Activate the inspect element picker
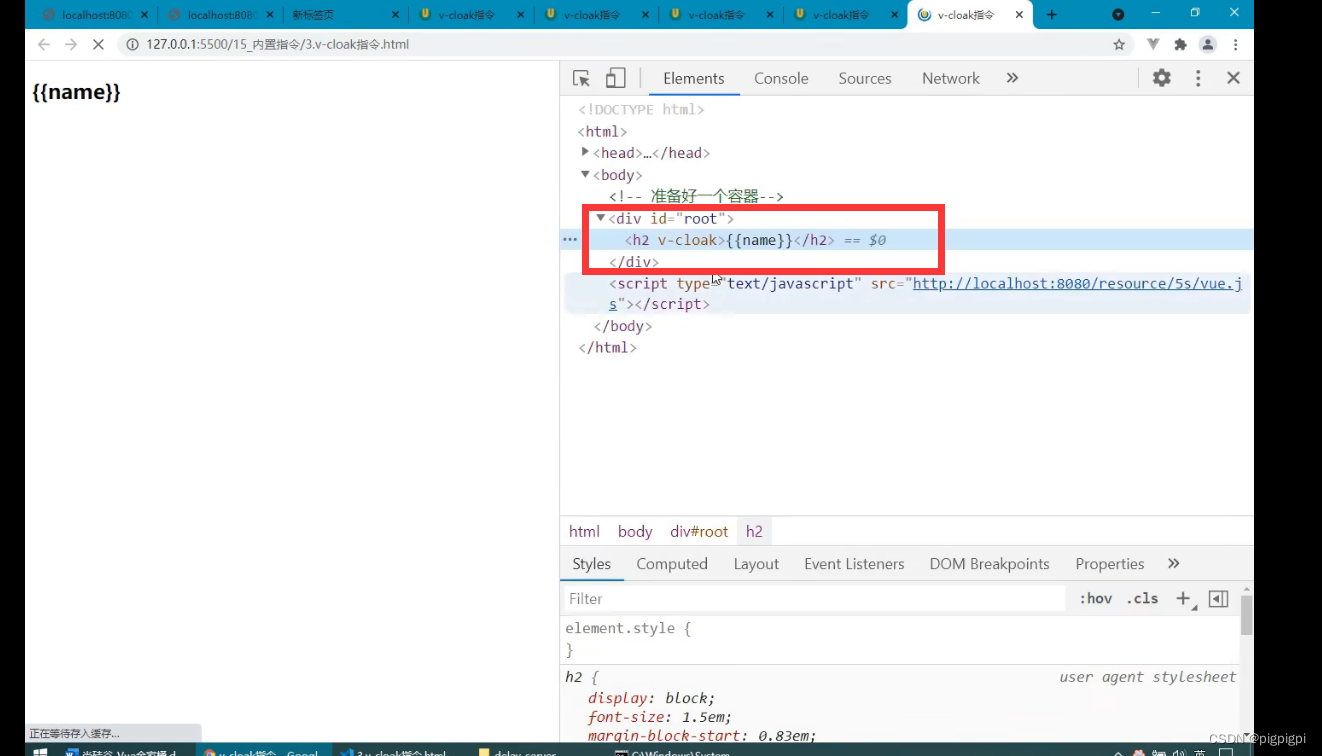Image resolution: width=1322 pixels, height=756 pixels. [x=581, y=78]
